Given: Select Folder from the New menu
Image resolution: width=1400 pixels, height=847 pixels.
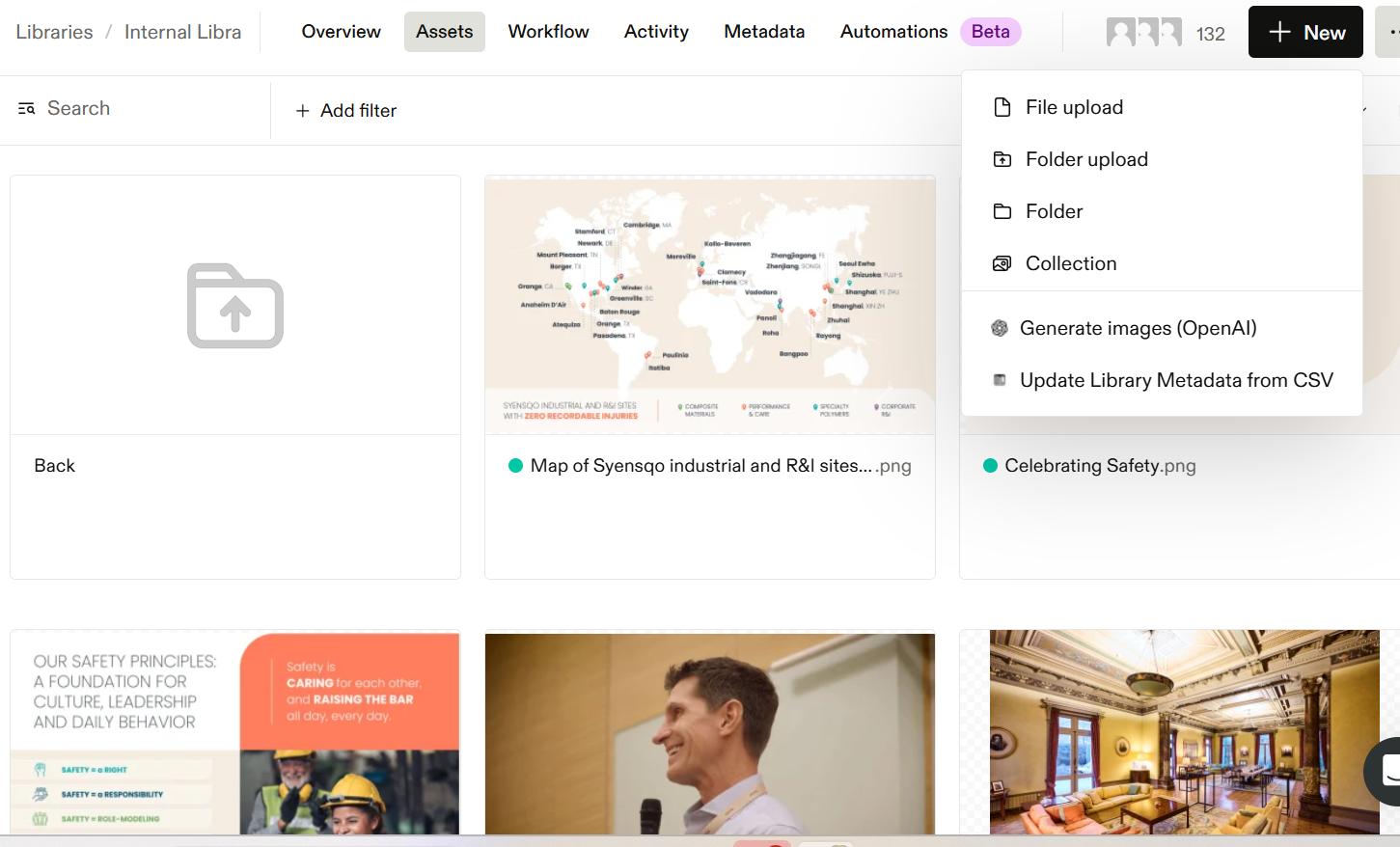Looking at the screenshot, I should click(1054, 211).
